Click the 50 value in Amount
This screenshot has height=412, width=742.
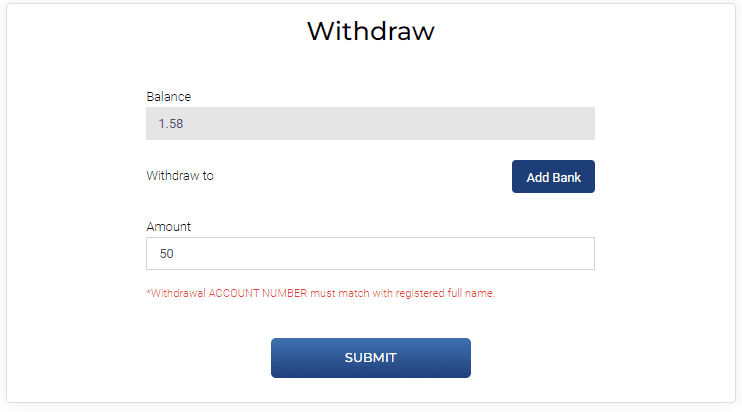(x=167, y=254)
